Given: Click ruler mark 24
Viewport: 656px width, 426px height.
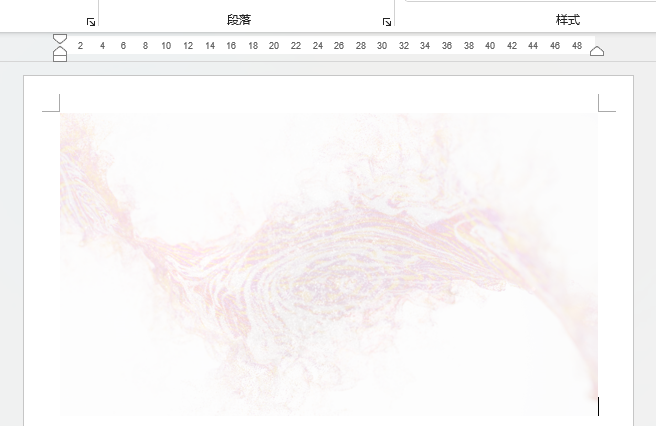Looking at the screenshot, I should pyautogui.click(x=318, y=46).
